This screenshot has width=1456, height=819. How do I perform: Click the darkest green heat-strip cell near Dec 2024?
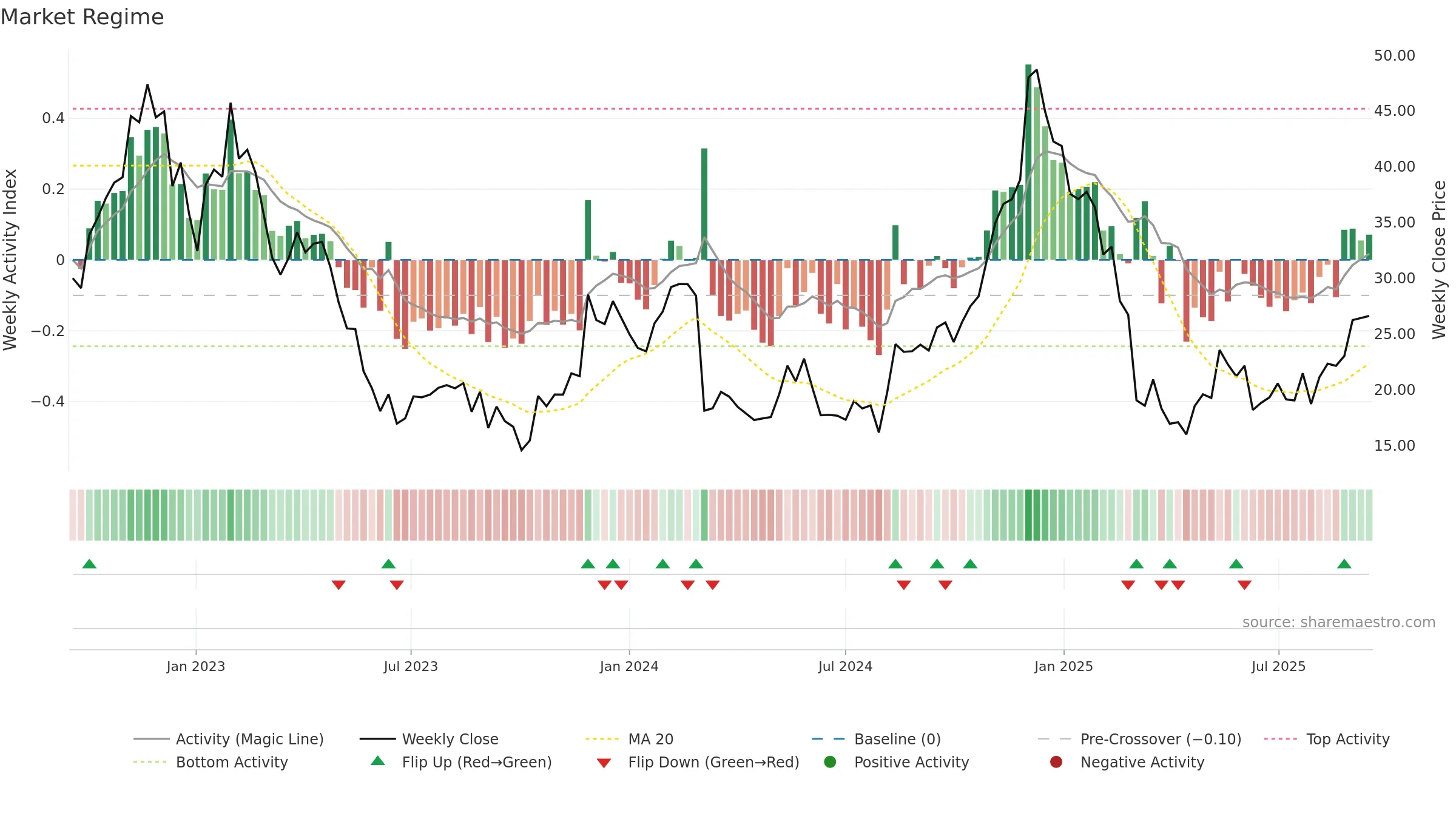coord(1028,515)
